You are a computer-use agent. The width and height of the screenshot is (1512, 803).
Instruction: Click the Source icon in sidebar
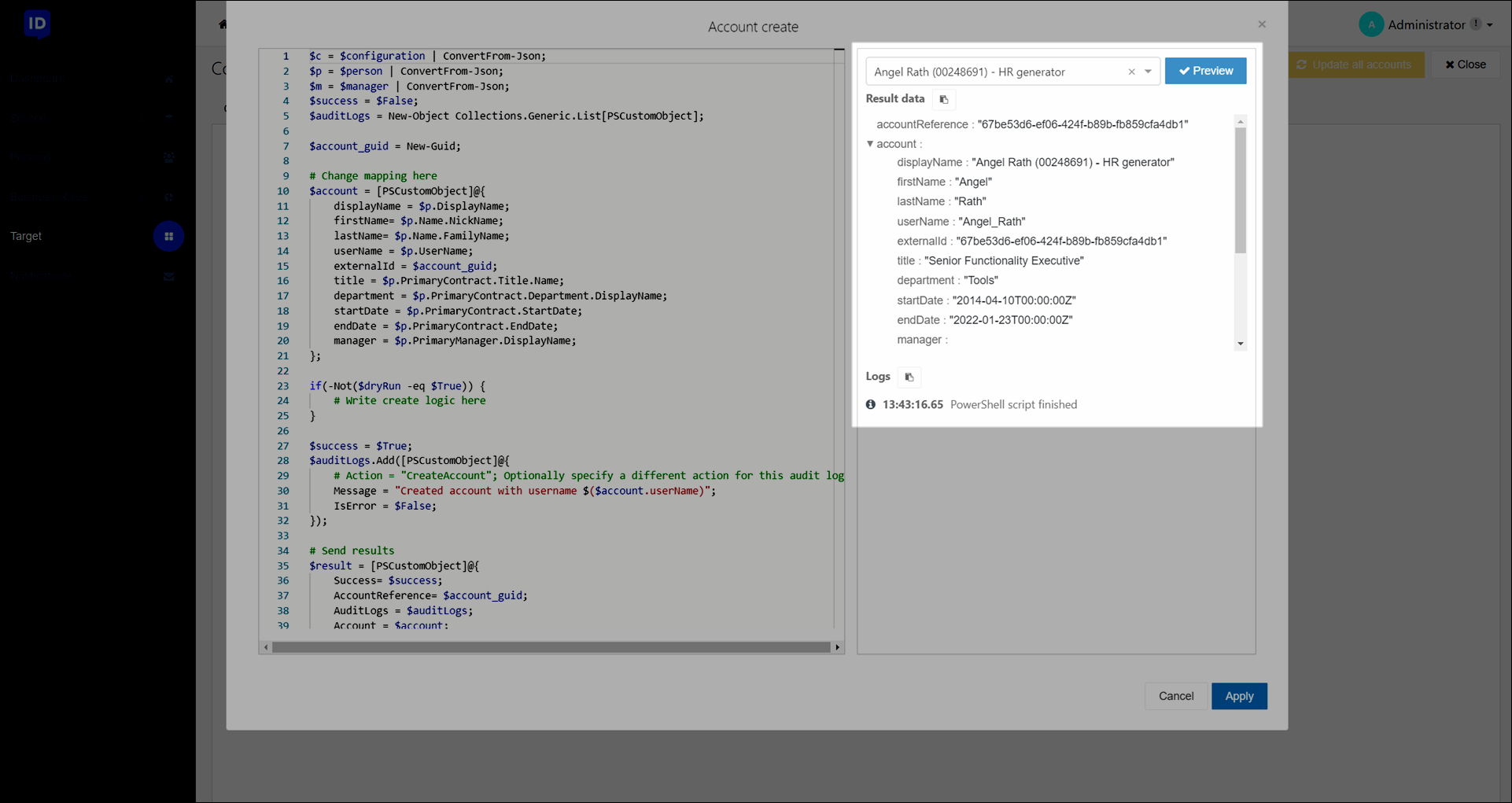click(169, 118)
